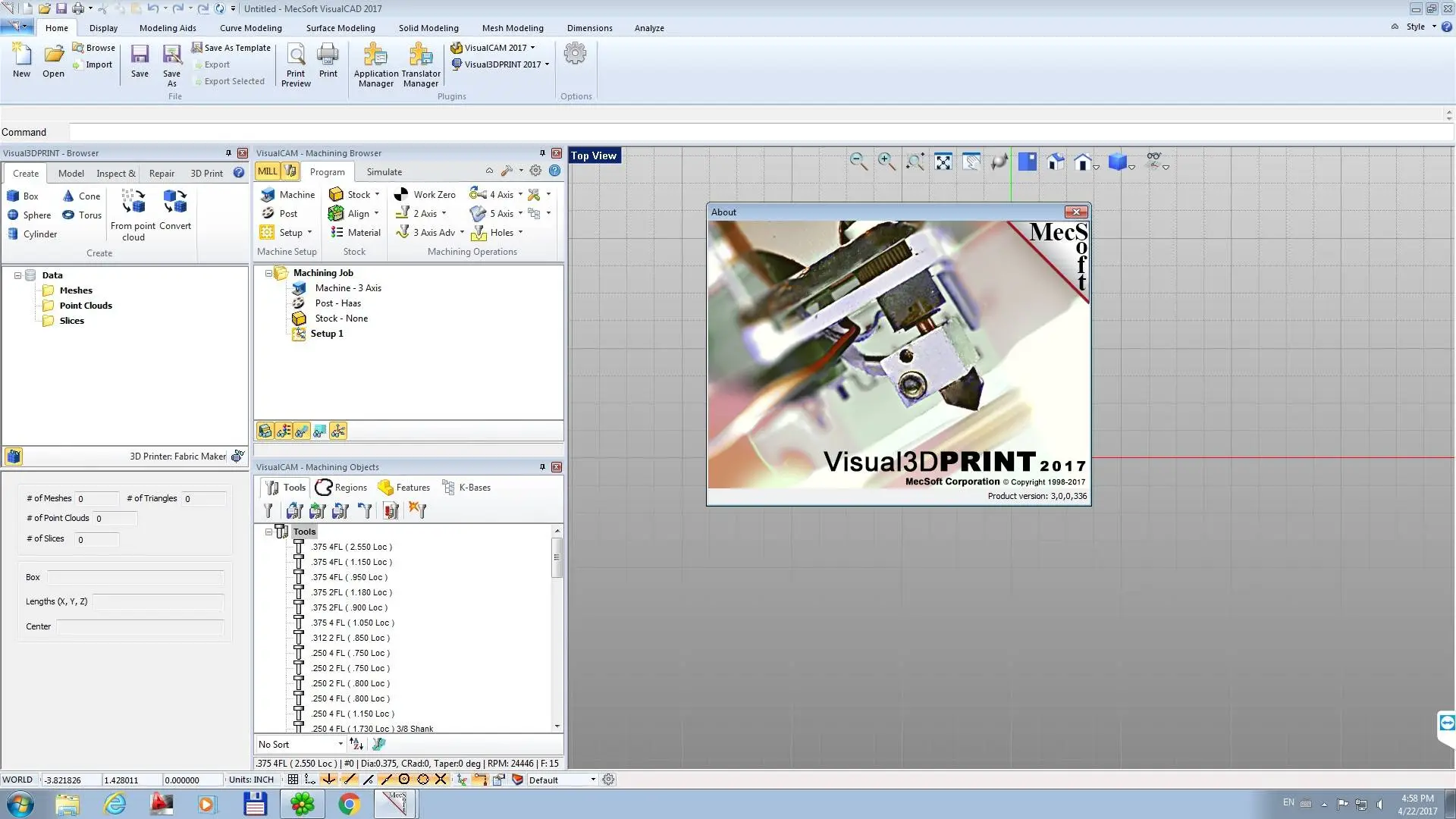Click the Windows Start button
The height and width of the screenshot is (819, 1456).
[x=20, y=804]
